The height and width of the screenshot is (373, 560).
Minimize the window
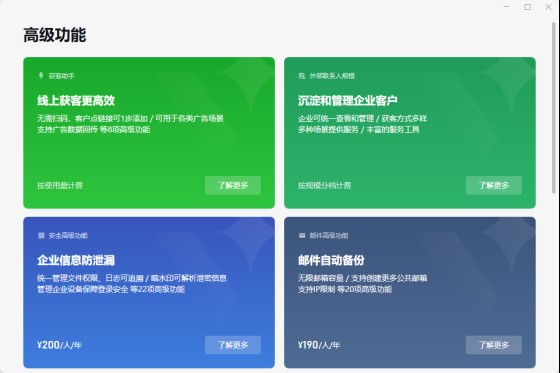507,7
